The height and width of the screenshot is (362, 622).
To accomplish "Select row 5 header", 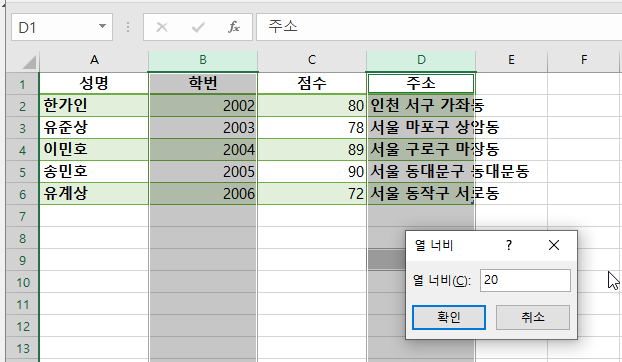I will coord(23,172).
